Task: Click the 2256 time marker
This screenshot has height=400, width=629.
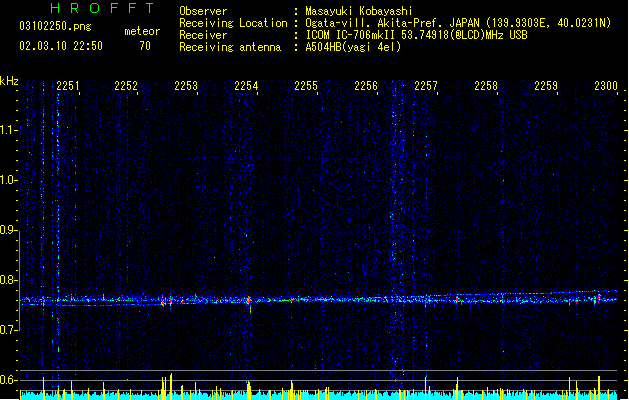Action: pyautogui.click(x=366, y=86)
